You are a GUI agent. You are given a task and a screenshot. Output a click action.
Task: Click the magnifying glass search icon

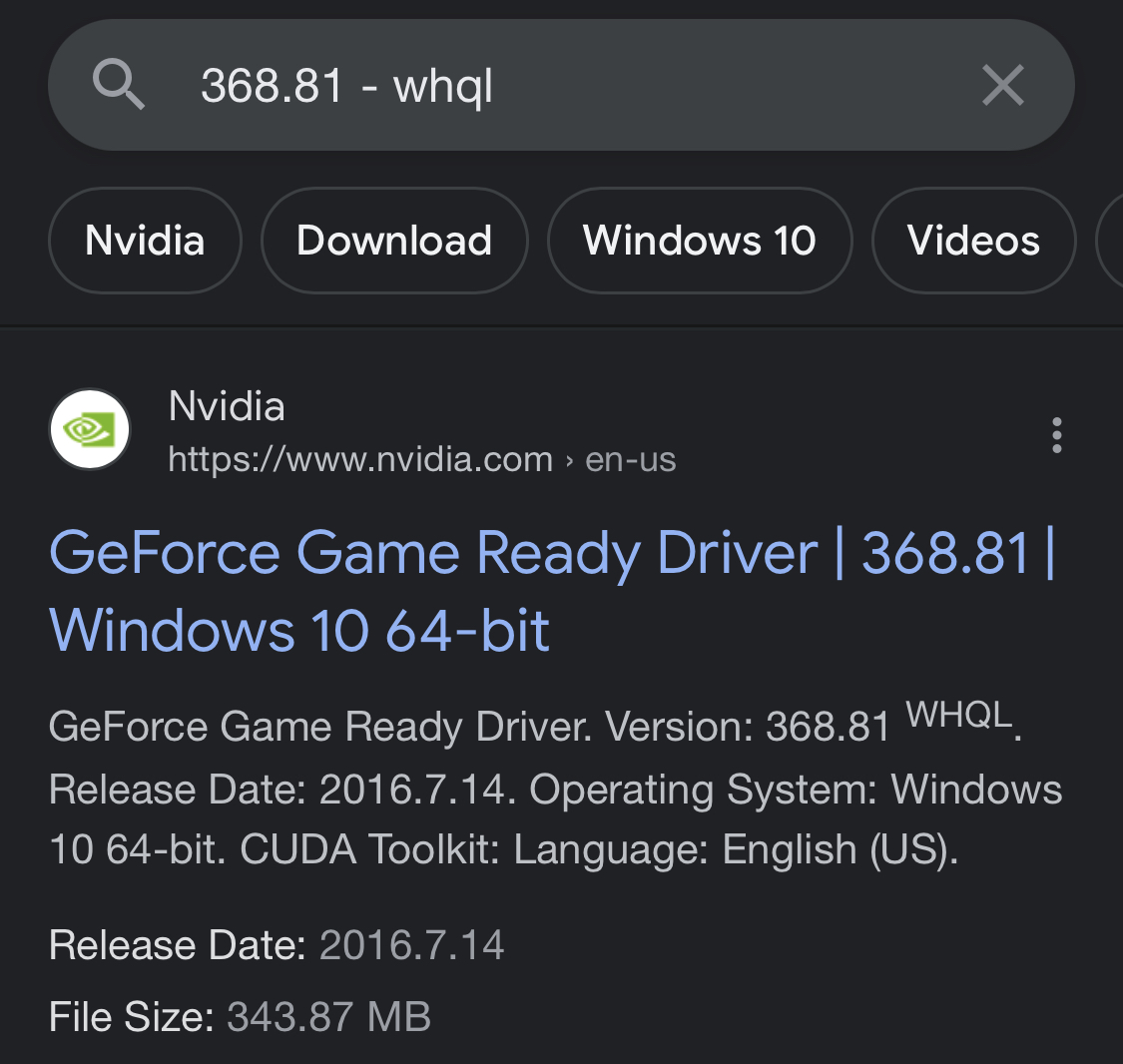119,84
